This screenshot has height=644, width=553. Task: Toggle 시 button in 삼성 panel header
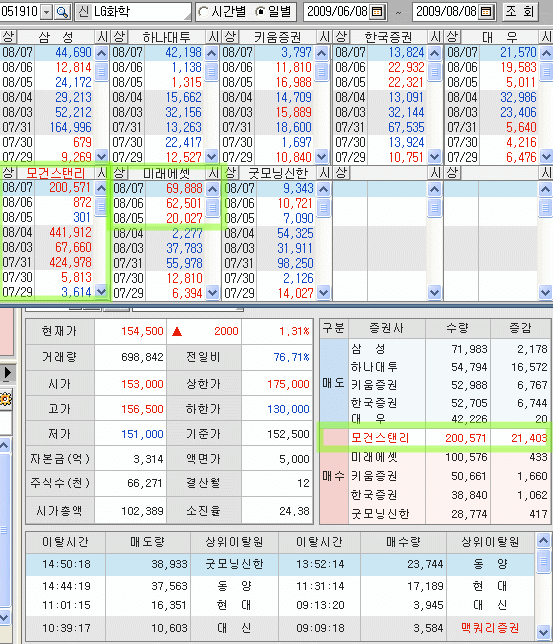(x=101, y=37)
